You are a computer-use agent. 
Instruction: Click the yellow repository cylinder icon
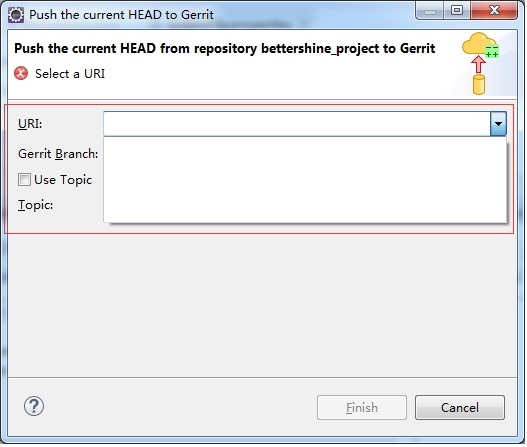tap(479, 84)
